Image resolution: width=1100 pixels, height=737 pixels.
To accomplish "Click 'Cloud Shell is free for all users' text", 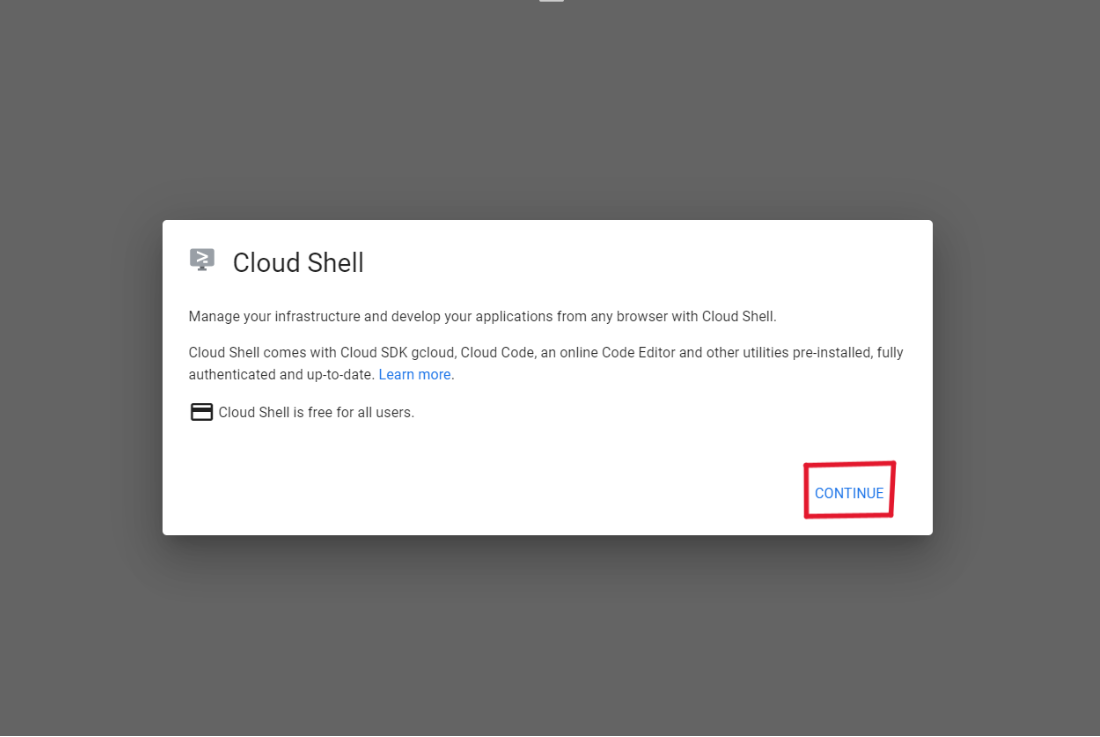I will pos(316,412).
